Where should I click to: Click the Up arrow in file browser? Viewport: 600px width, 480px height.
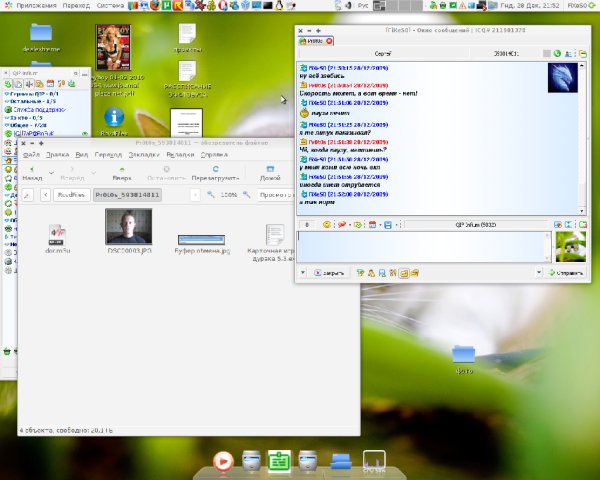pos(121,173)
